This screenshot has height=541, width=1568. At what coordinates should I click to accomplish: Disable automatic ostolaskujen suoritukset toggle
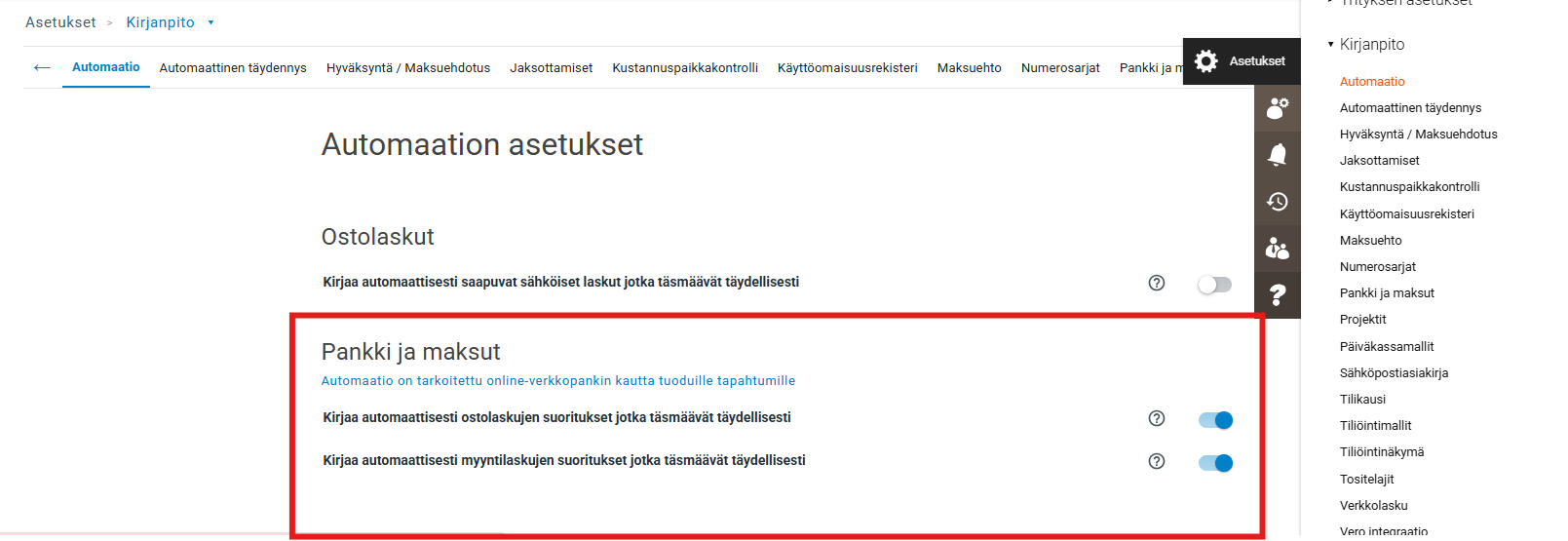[x=1215, y=420]
